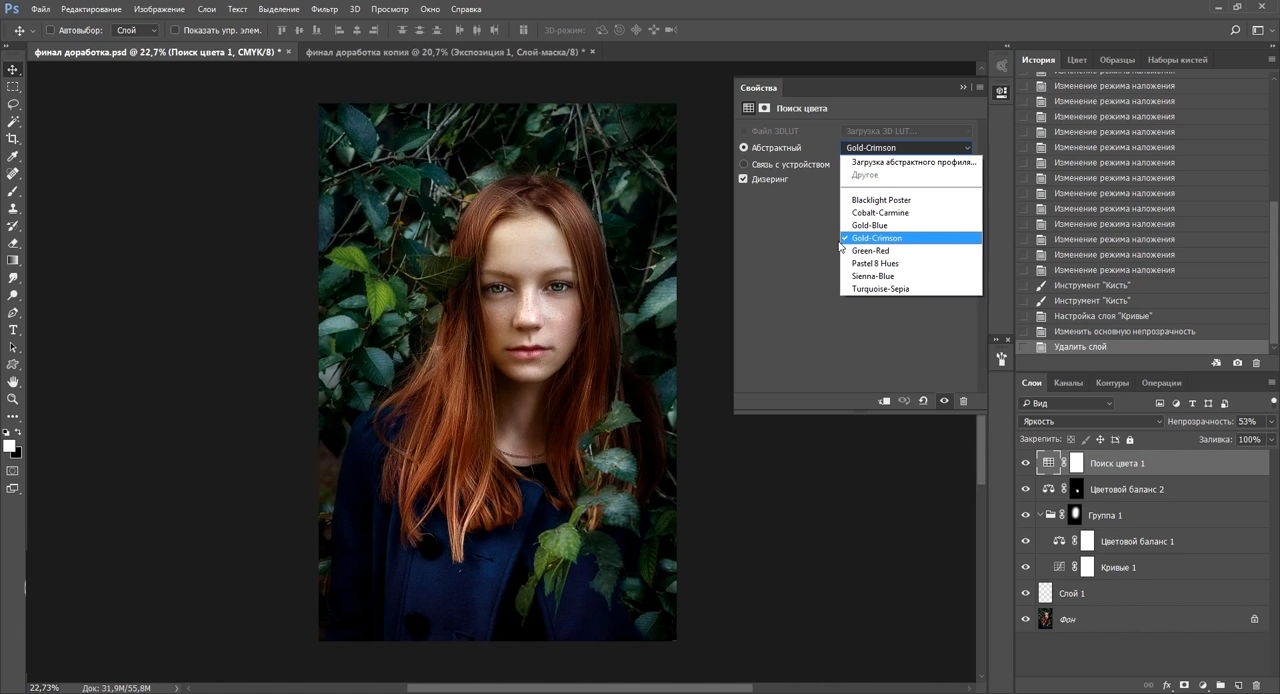The width and height of the screenshot is (1280, 694).
Task: Open the Заливка fill dropdown arrow
Action: pos(1271,440)
